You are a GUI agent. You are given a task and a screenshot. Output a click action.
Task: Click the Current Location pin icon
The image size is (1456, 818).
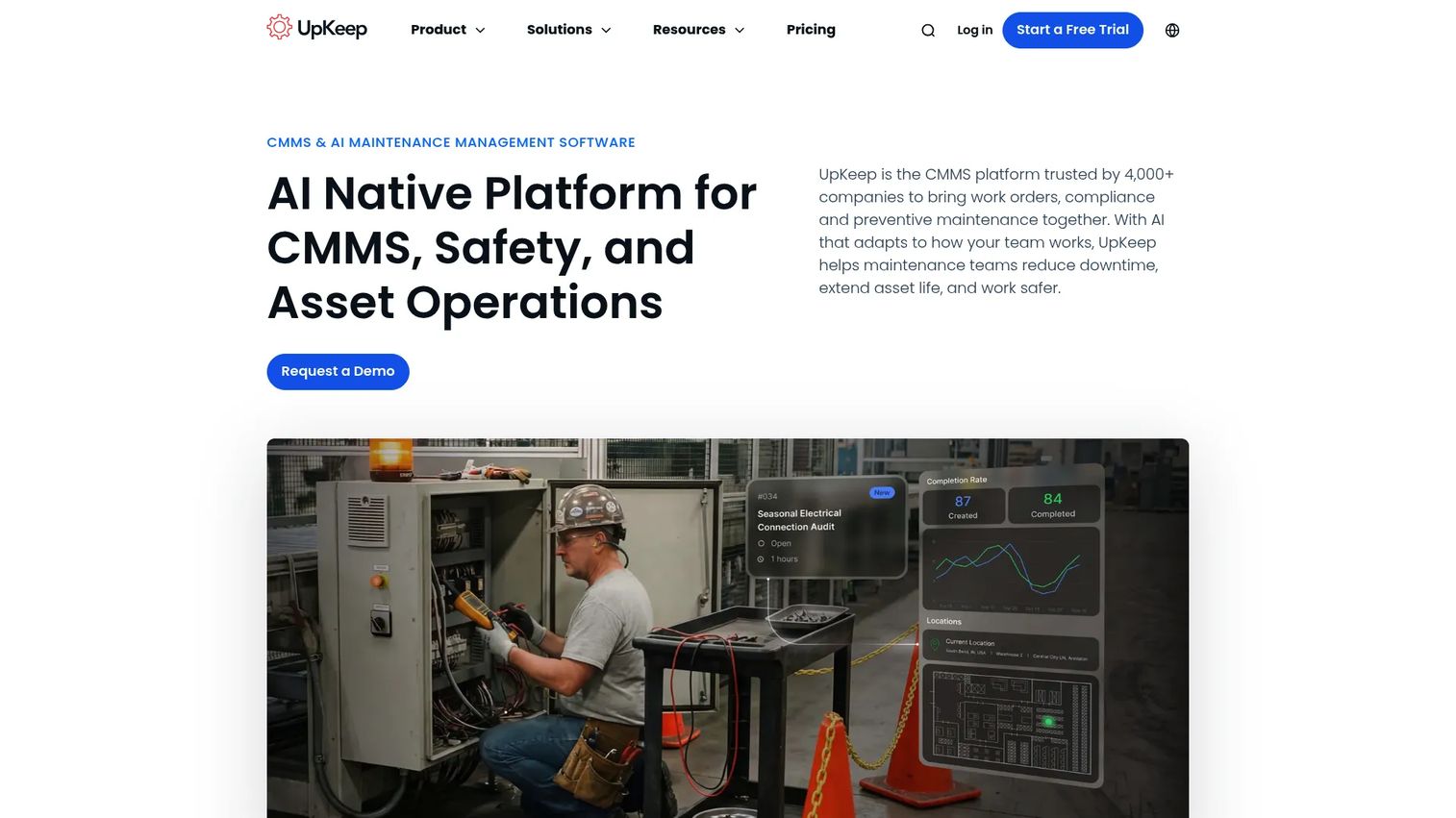point(934,646)
